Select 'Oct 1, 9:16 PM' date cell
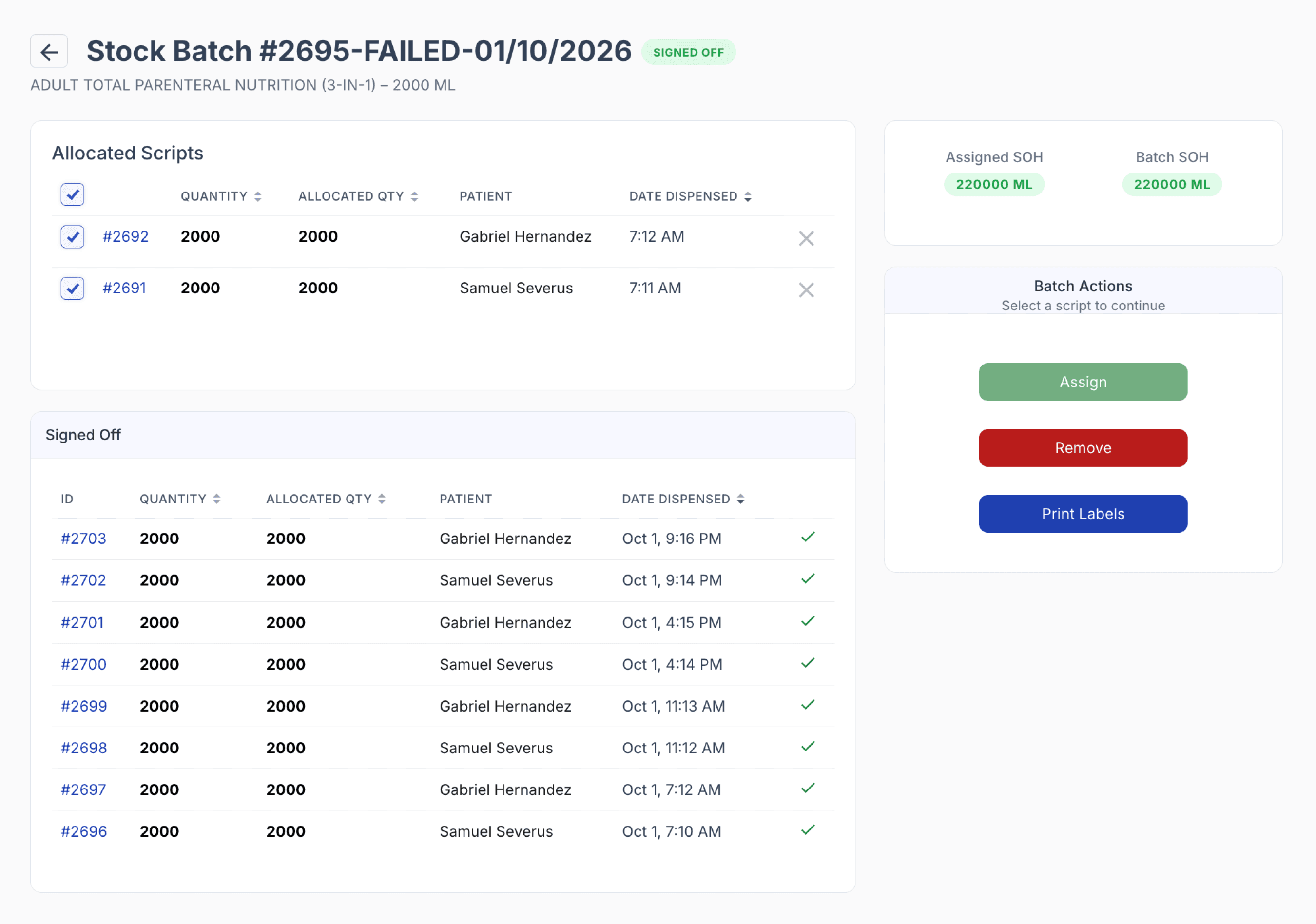Screen dimensions: 1316x924 point(672,539)
